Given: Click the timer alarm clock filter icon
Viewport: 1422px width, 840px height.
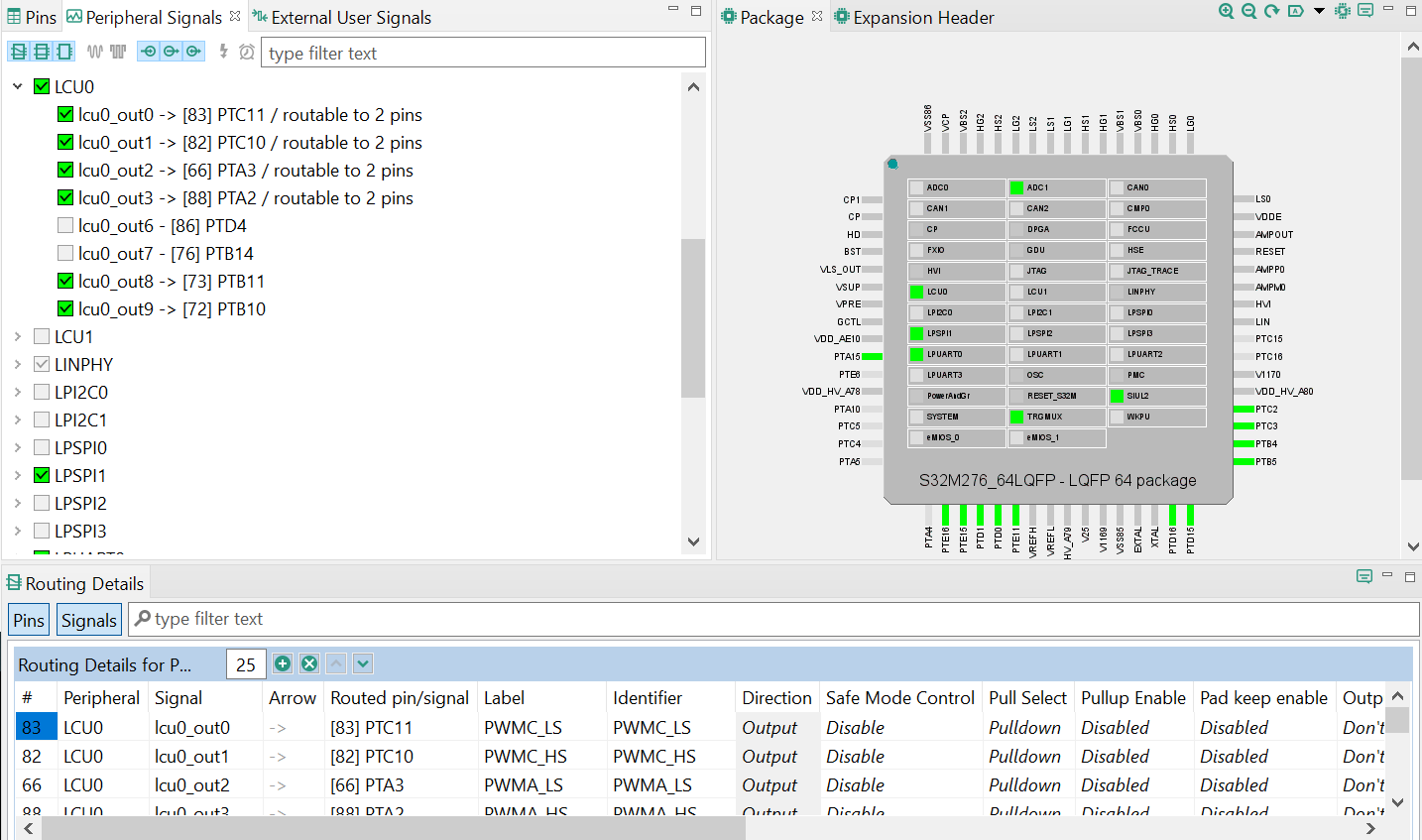Looking at the screenshot, I should tap(246, 51).
